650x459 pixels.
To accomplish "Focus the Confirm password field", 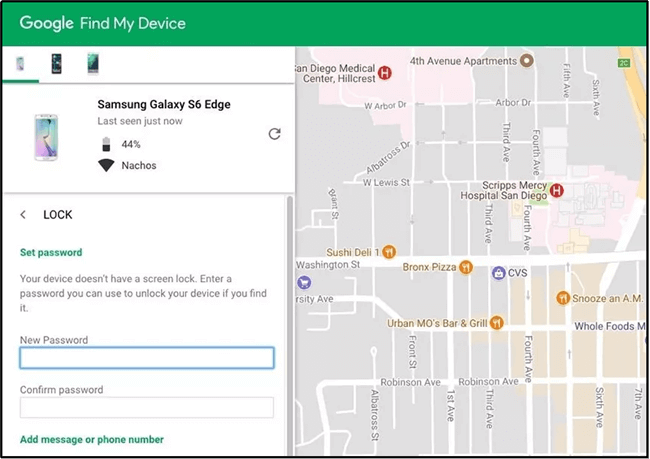I will [x=146, y=407].
